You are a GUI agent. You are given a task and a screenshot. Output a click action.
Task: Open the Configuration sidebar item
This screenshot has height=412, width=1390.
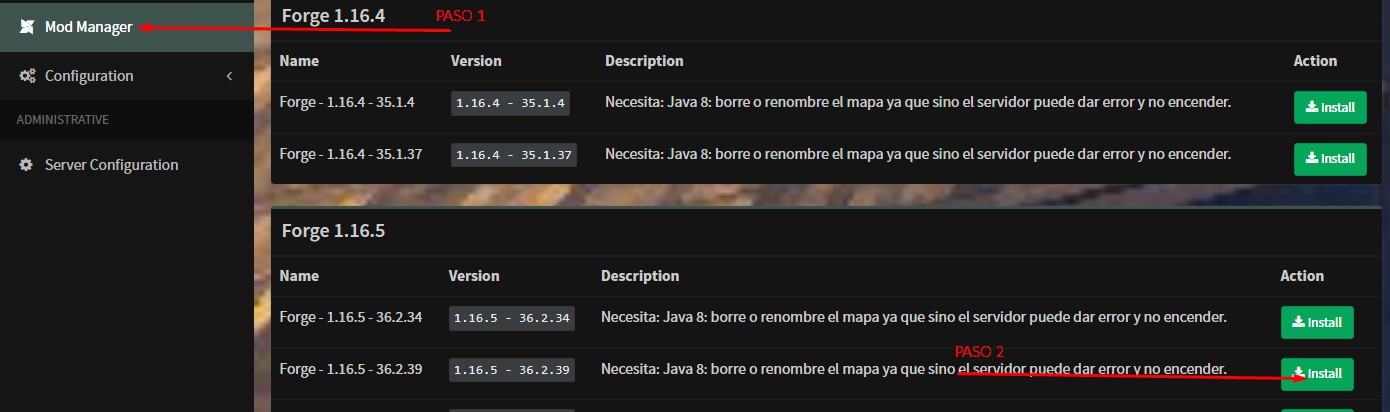click(x=127, y=76)
